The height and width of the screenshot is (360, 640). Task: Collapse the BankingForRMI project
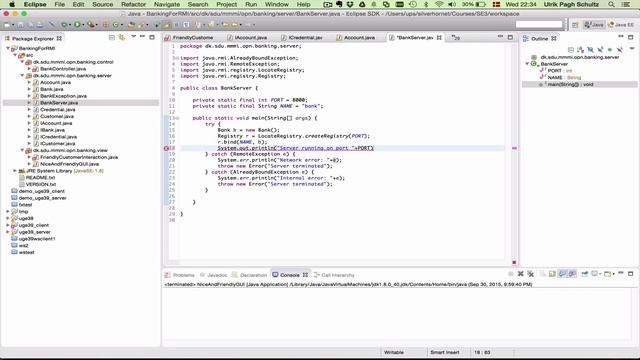pyautogui.click(x=8, y=48)
